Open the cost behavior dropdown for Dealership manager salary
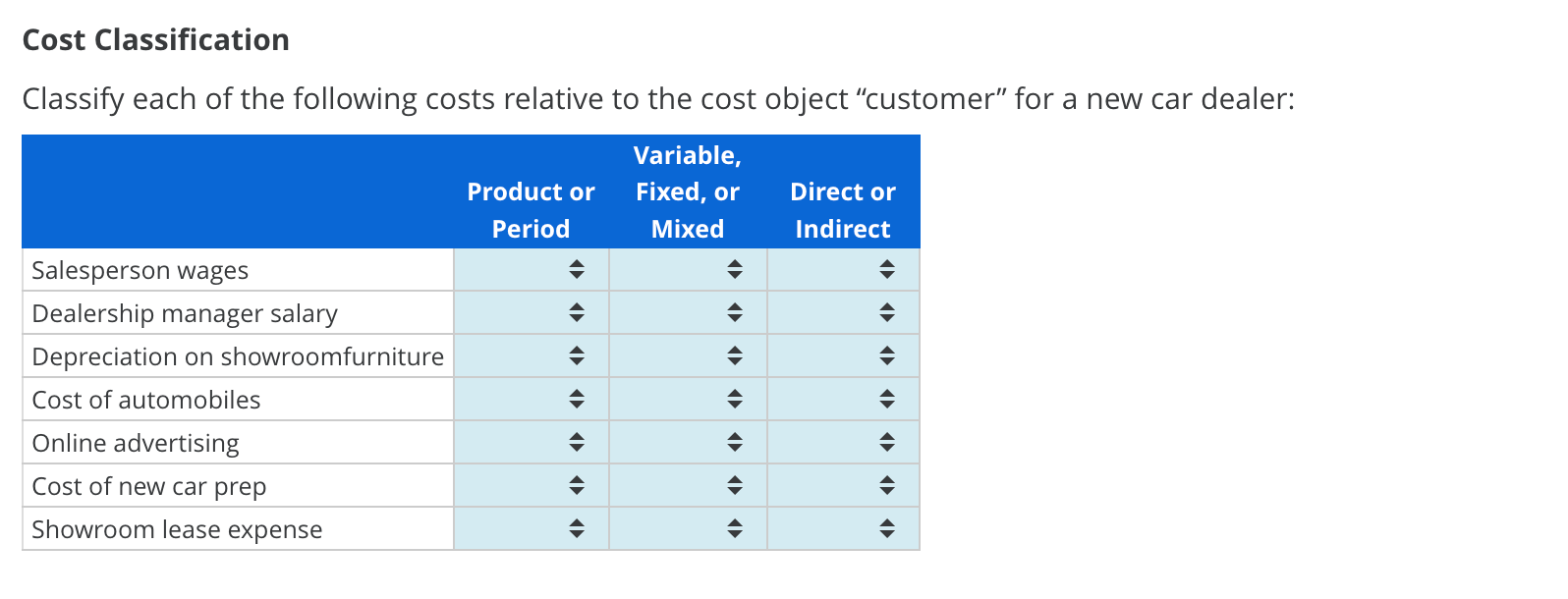Viewport: 1568px width, 599px height. tap(733, 312)
